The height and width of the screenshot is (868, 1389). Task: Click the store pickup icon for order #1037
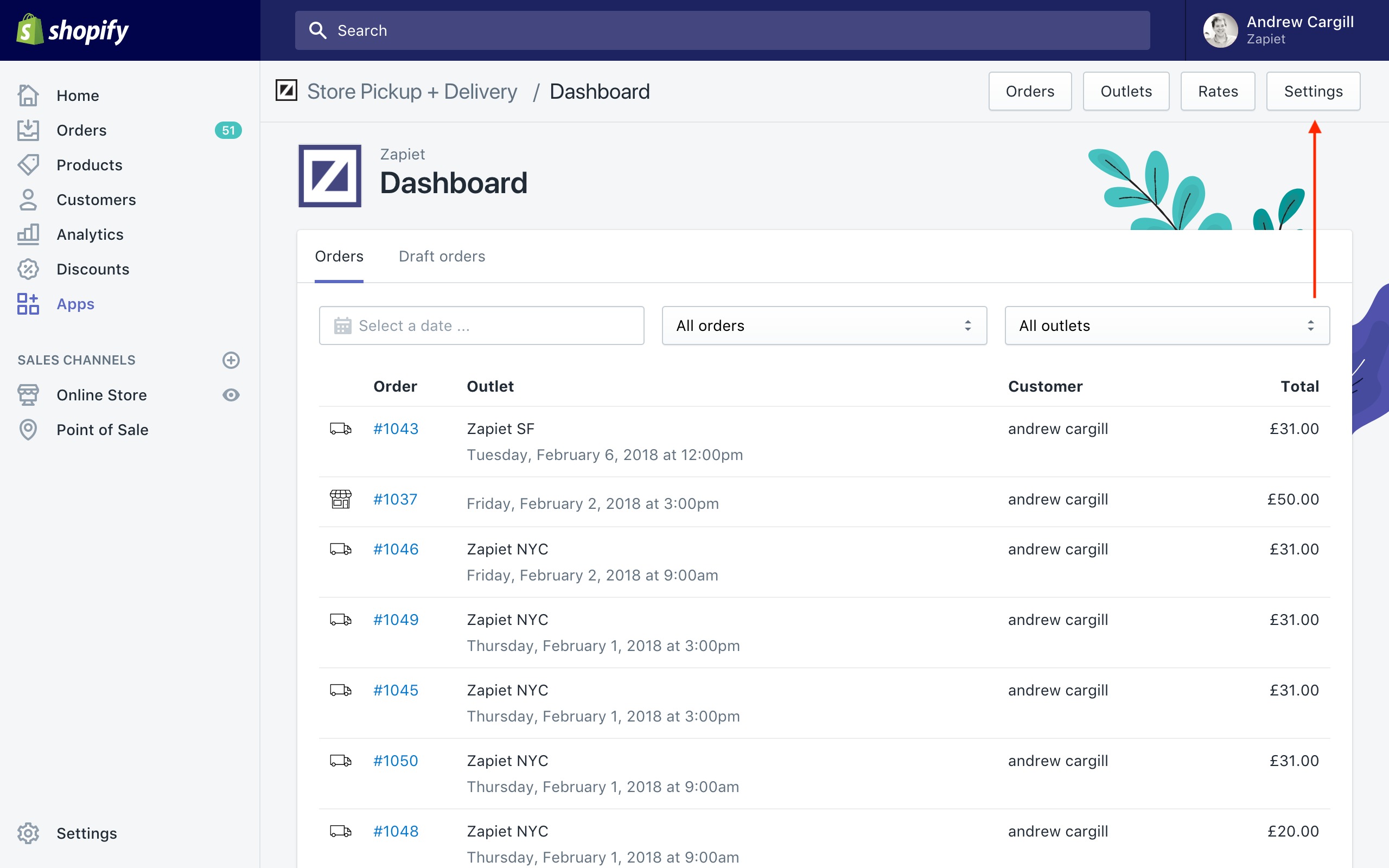click(x=340, y=499)
